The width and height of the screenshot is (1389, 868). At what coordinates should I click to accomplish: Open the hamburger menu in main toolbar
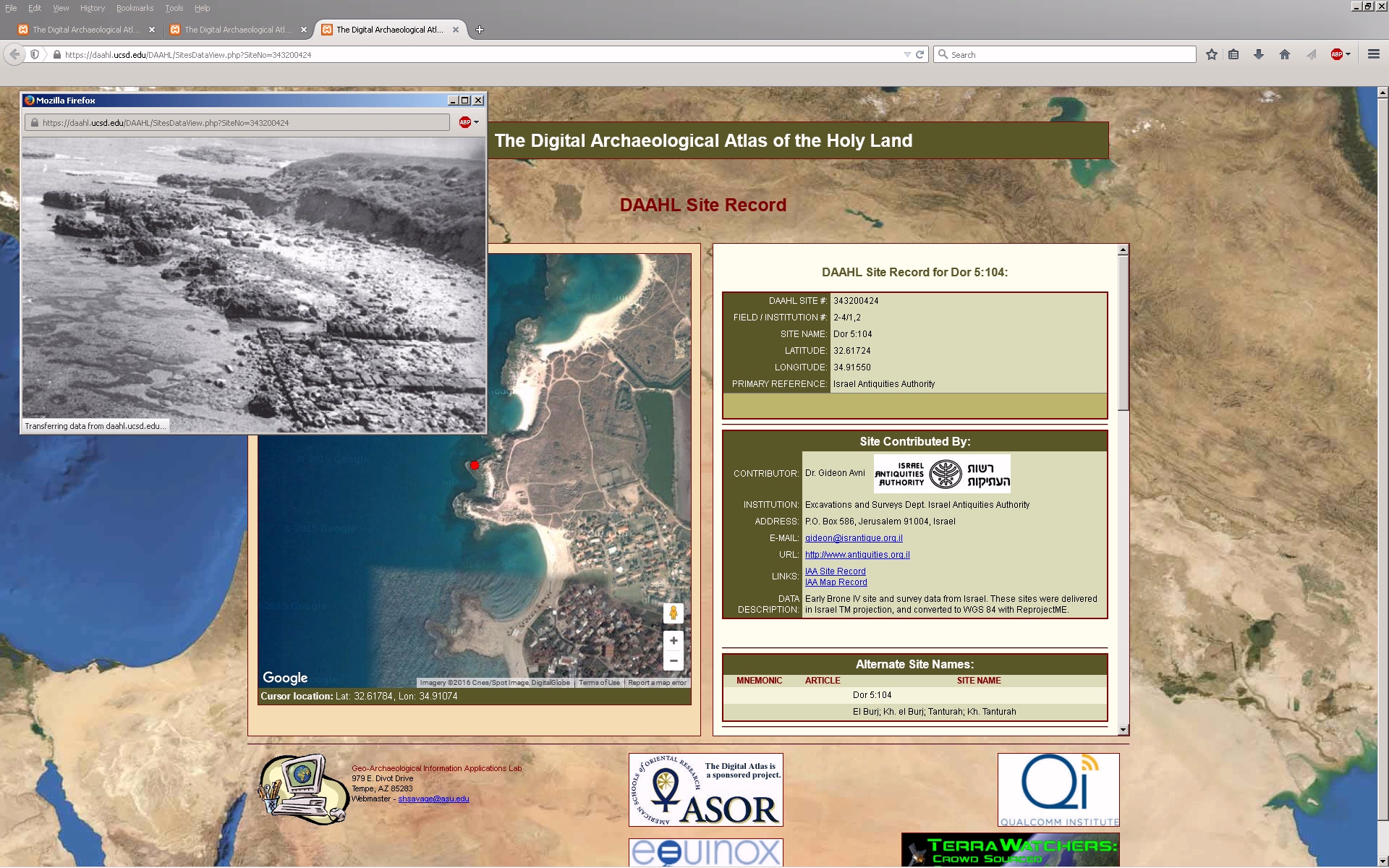click(x=1373, y=54)
